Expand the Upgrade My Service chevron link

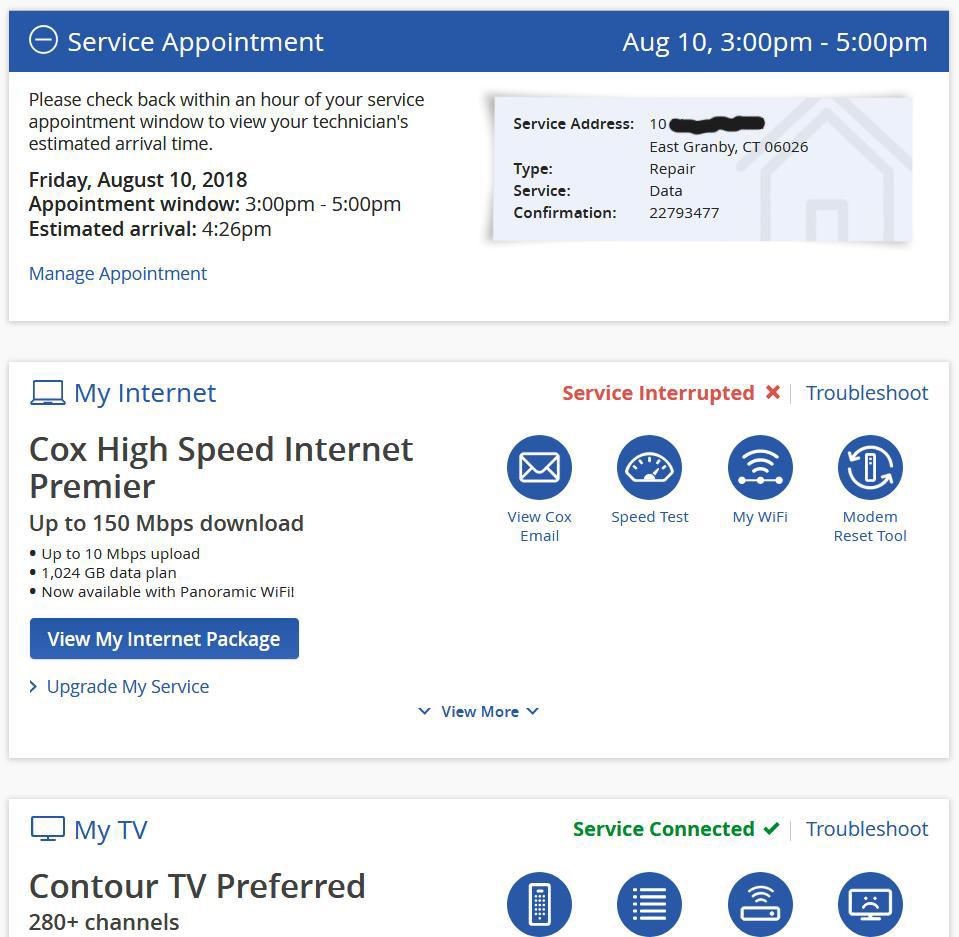click(120, 687)
